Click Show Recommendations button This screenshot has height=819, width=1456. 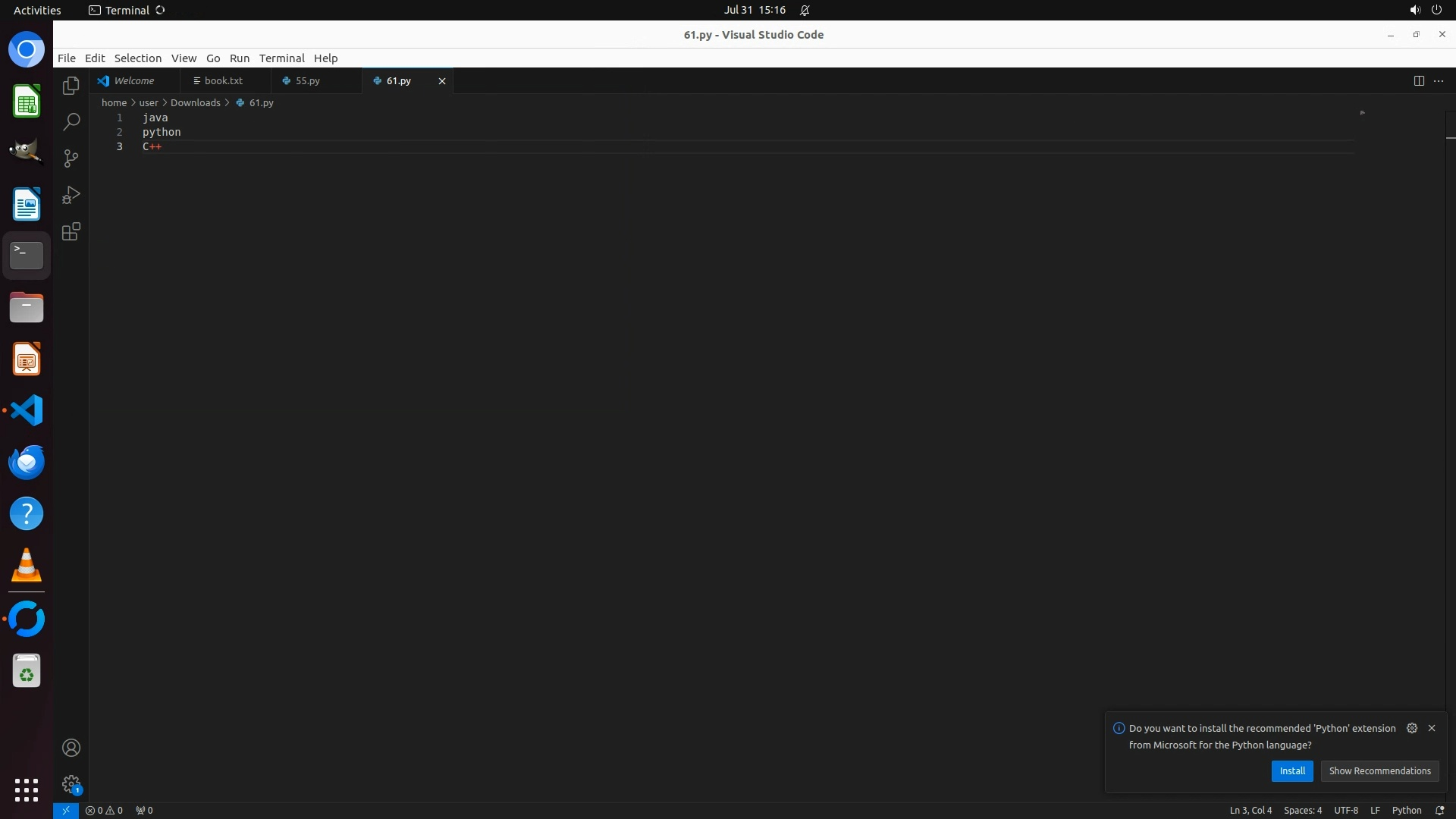click(1379, 770)
